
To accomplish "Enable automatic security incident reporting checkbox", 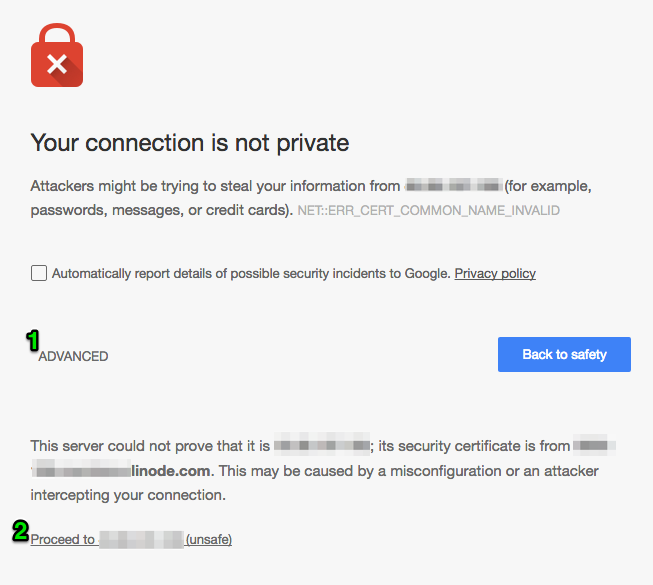I will (x=39, y=273).
